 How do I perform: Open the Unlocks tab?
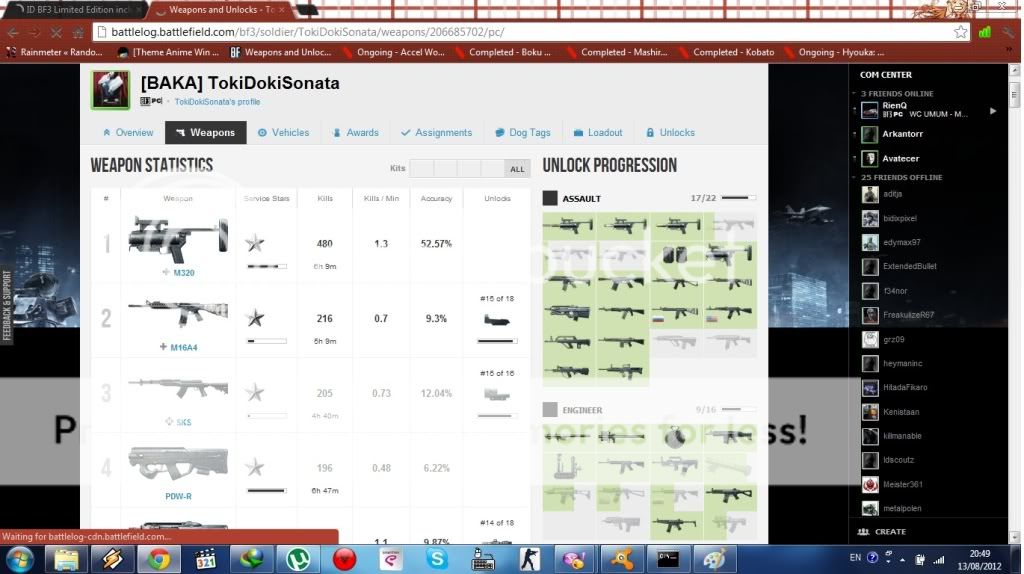pos(671,133)
